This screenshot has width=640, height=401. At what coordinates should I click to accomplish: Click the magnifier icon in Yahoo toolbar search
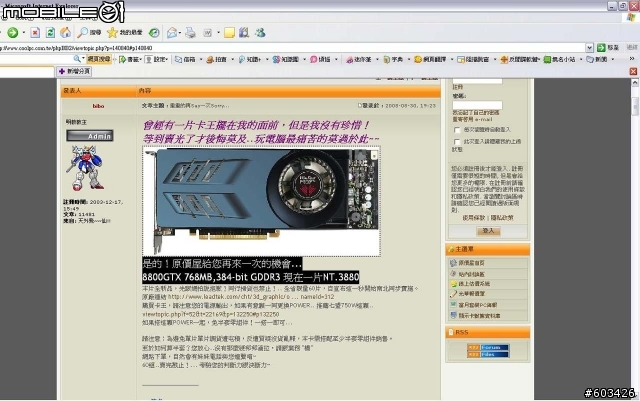(77, 59)
